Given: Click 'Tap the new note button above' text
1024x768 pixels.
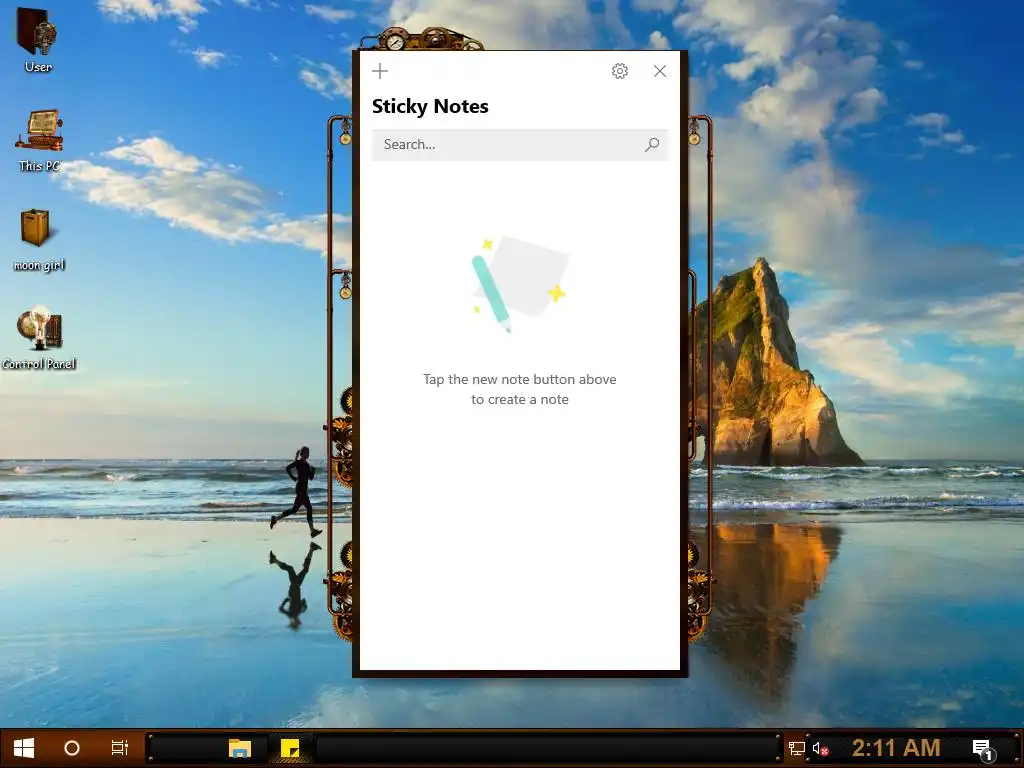Looking at the screenshot, I should click(x=520, y=379).
